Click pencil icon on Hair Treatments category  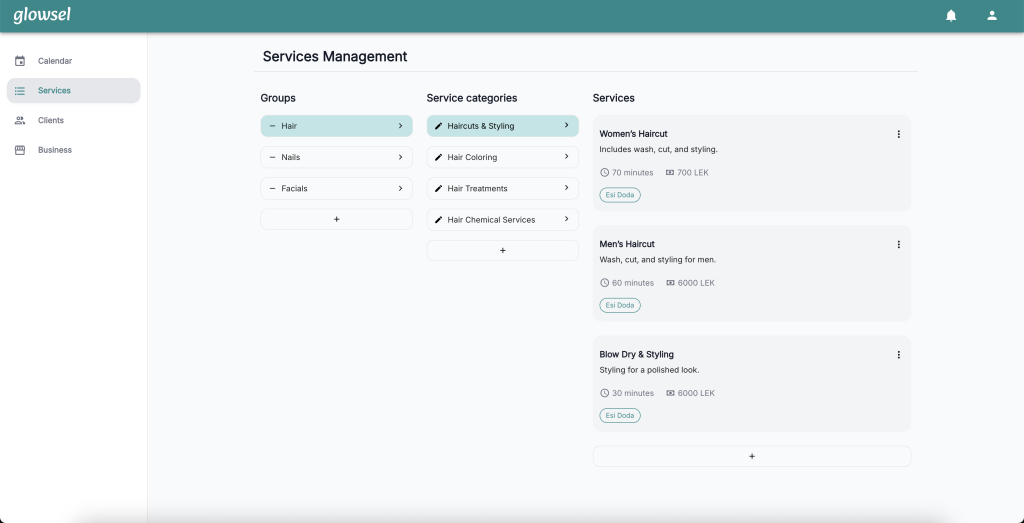pos(438,188)
